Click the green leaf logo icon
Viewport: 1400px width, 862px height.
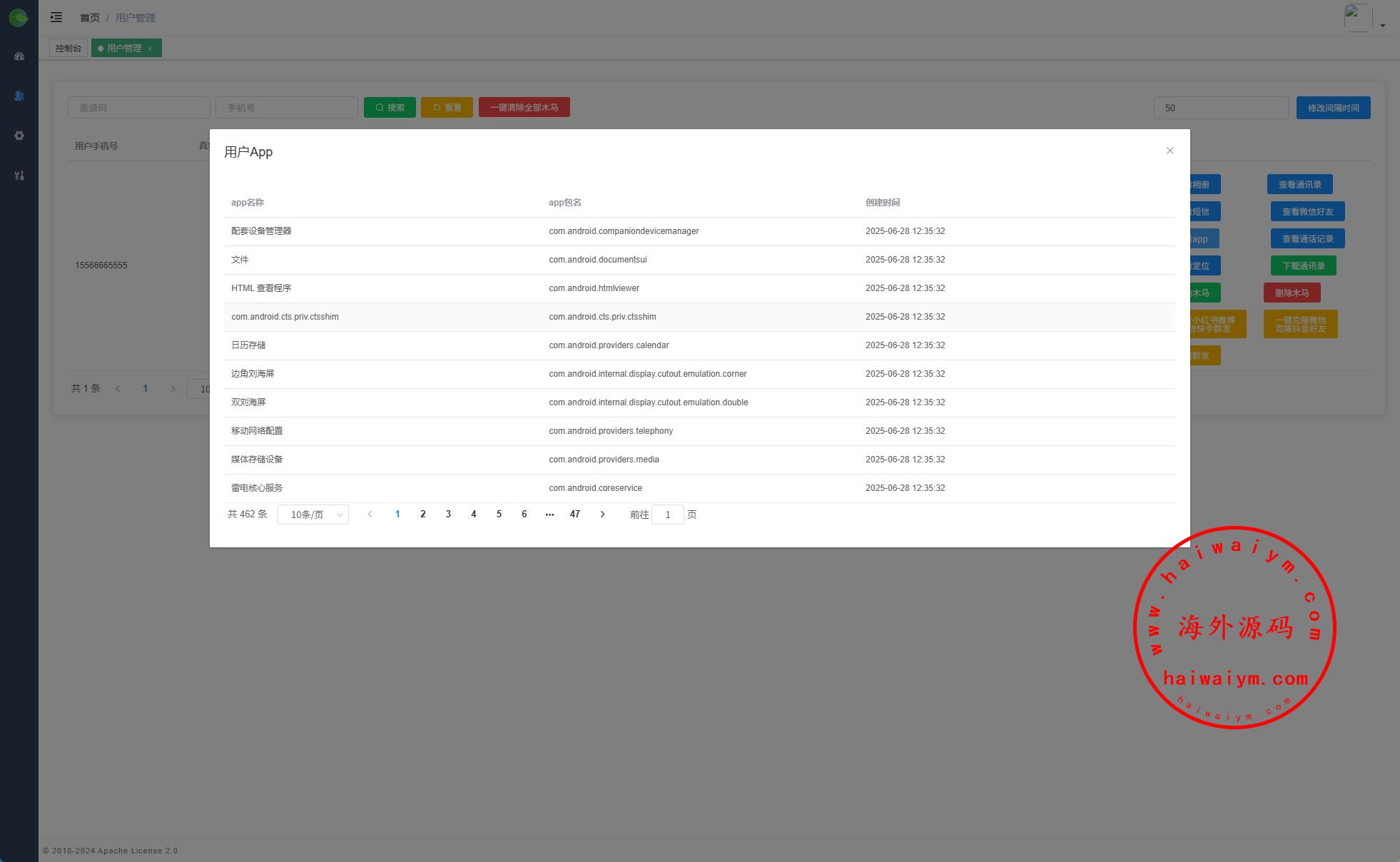(x=19, y=18)
